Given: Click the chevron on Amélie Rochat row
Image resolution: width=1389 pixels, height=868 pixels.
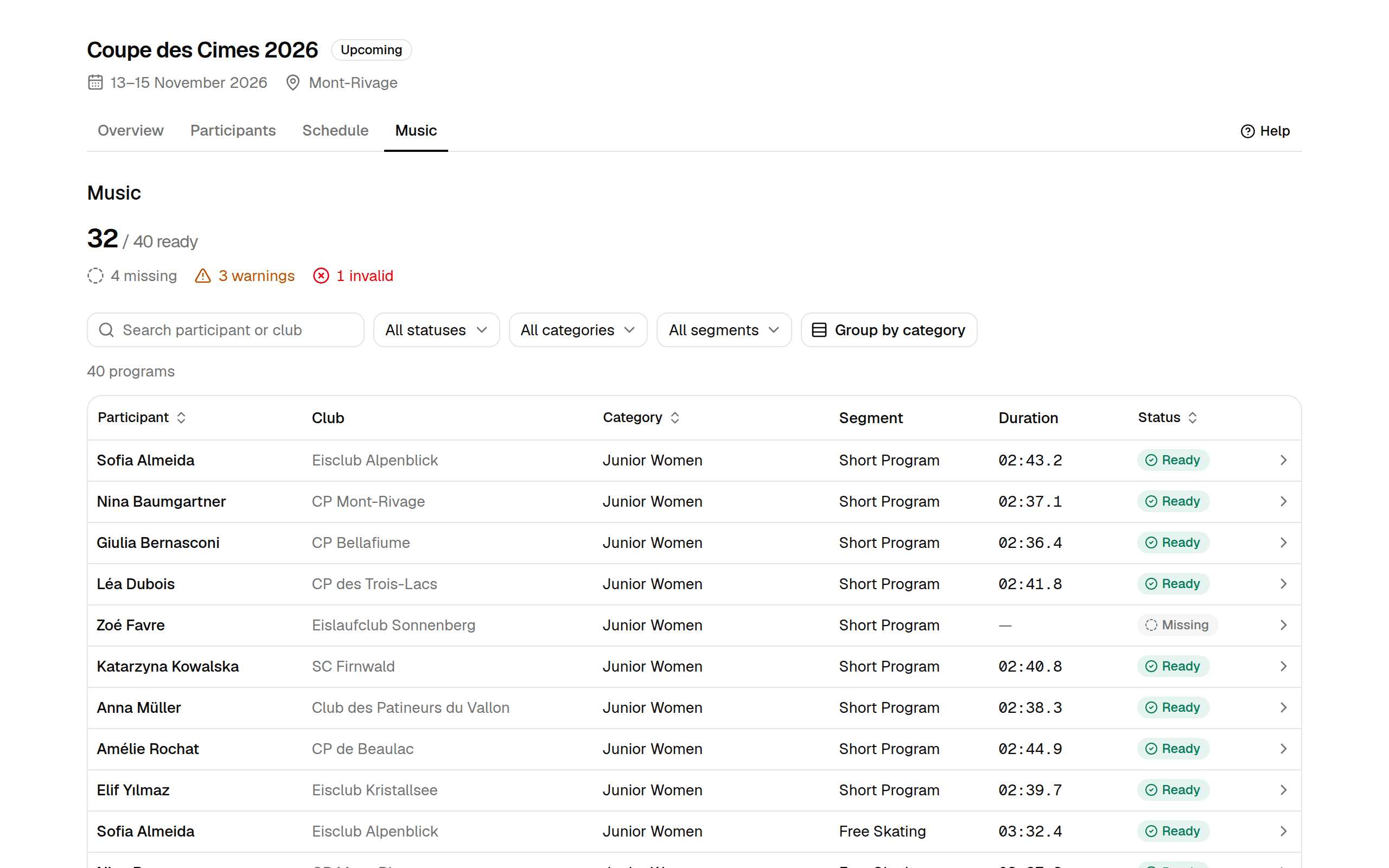Looking at the screenshot, I should (1283, 749).
